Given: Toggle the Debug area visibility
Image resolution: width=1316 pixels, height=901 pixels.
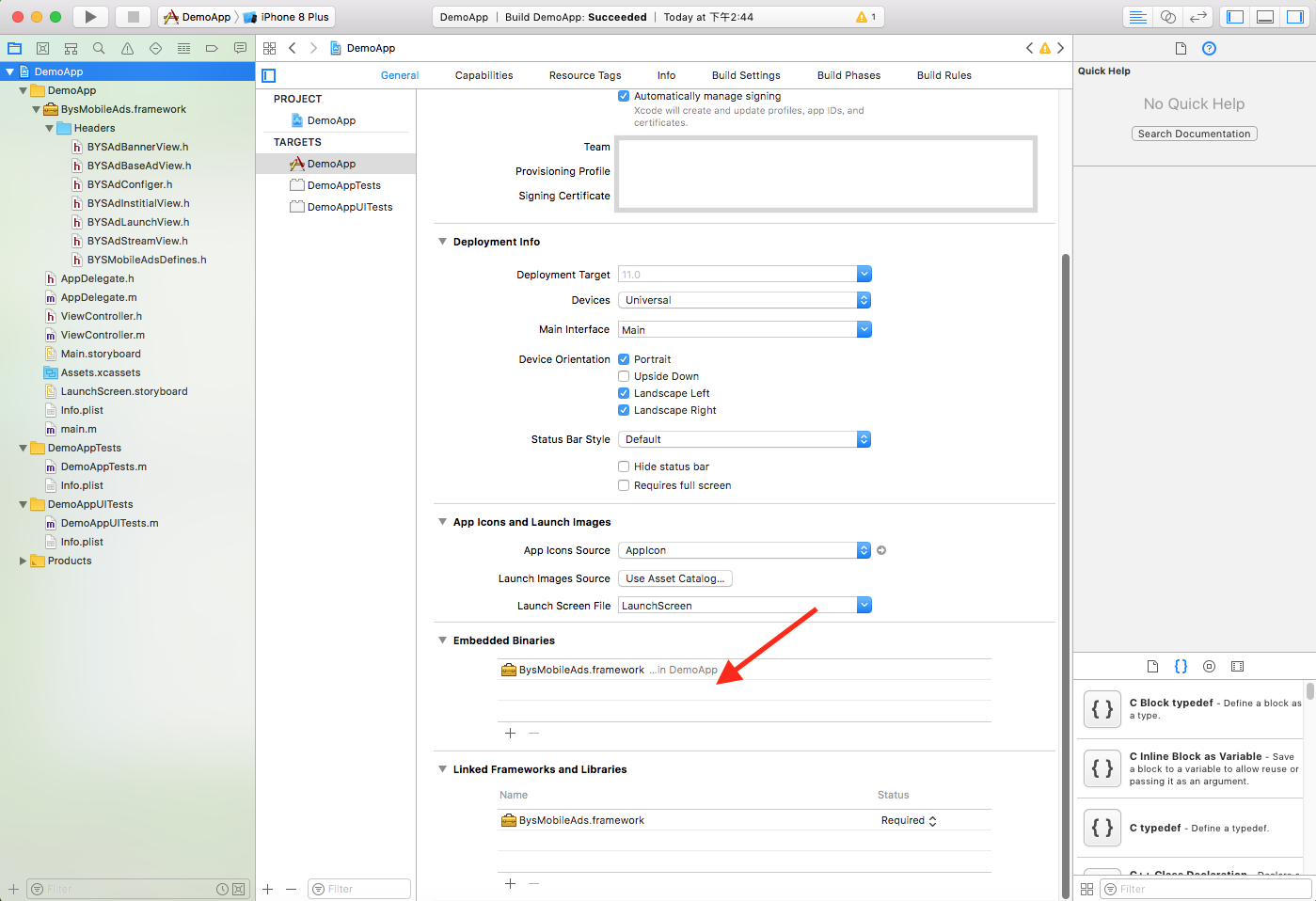Looking at the screenshot, I should click(x=1265, y=17).
